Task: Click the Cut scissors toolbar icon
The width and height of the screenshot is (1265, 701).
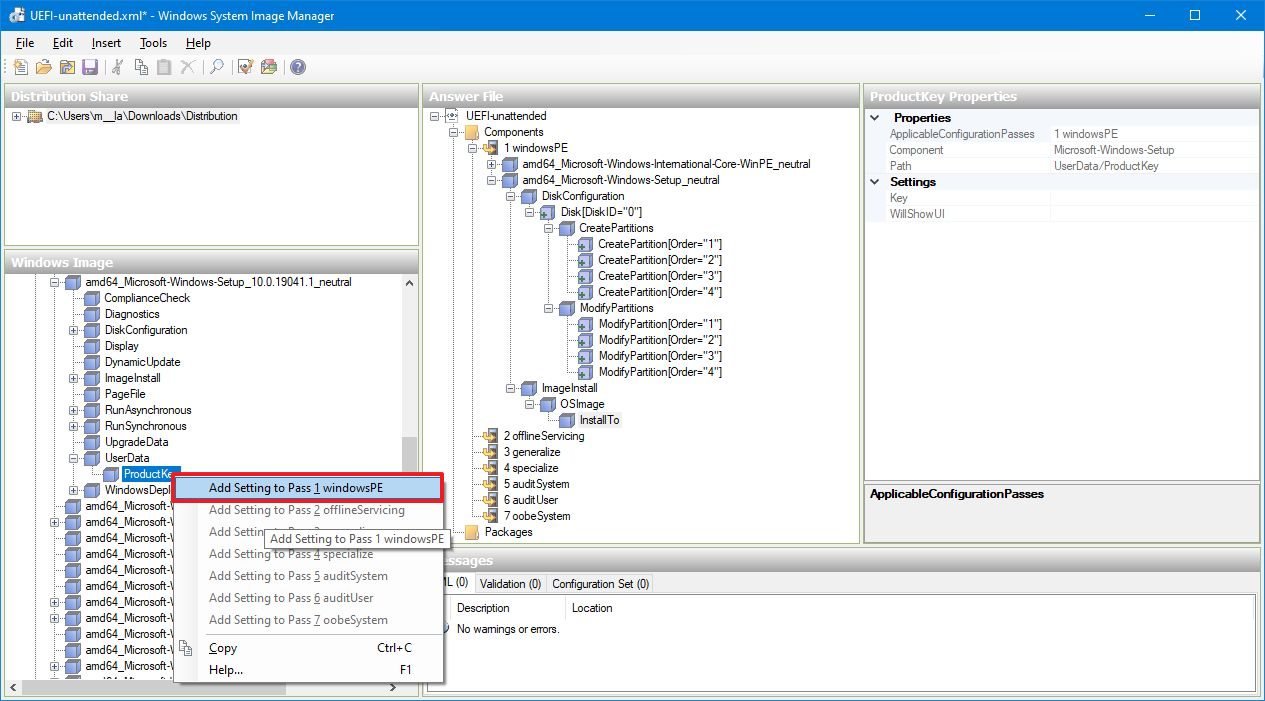Action: pos(118,67)
